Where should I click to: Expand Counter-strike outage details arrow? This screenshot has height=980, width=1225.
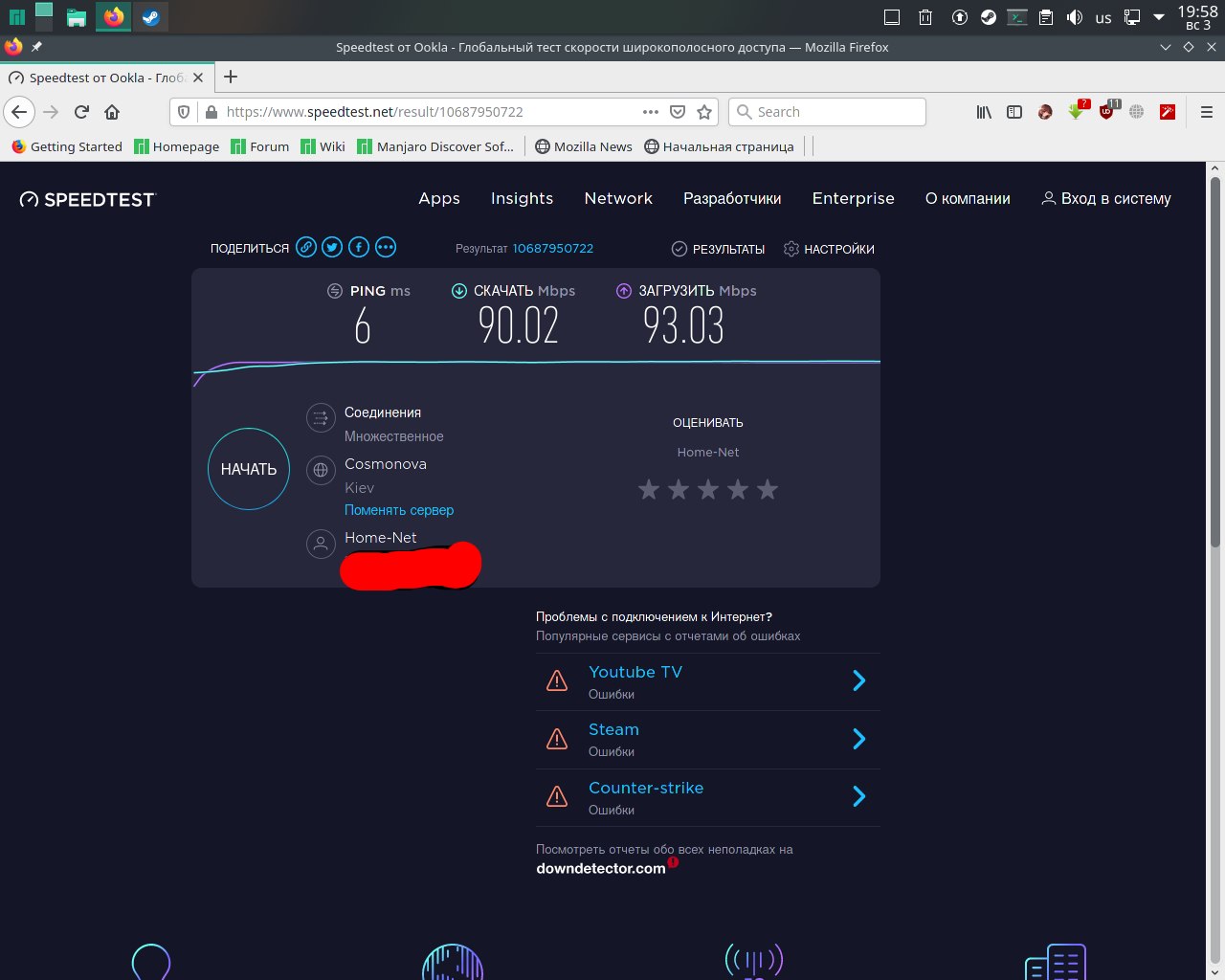[x=858, y=796]
